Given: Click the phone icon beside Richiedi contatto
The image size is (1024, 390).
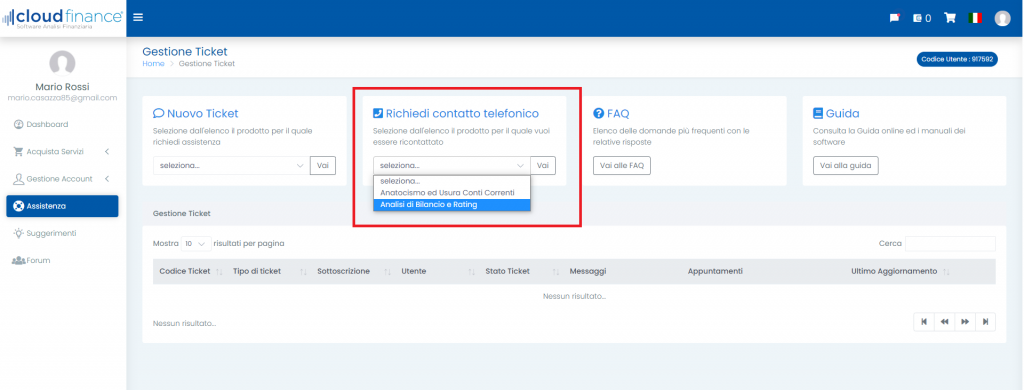Looking at the screenshot, I should (378, 113).
